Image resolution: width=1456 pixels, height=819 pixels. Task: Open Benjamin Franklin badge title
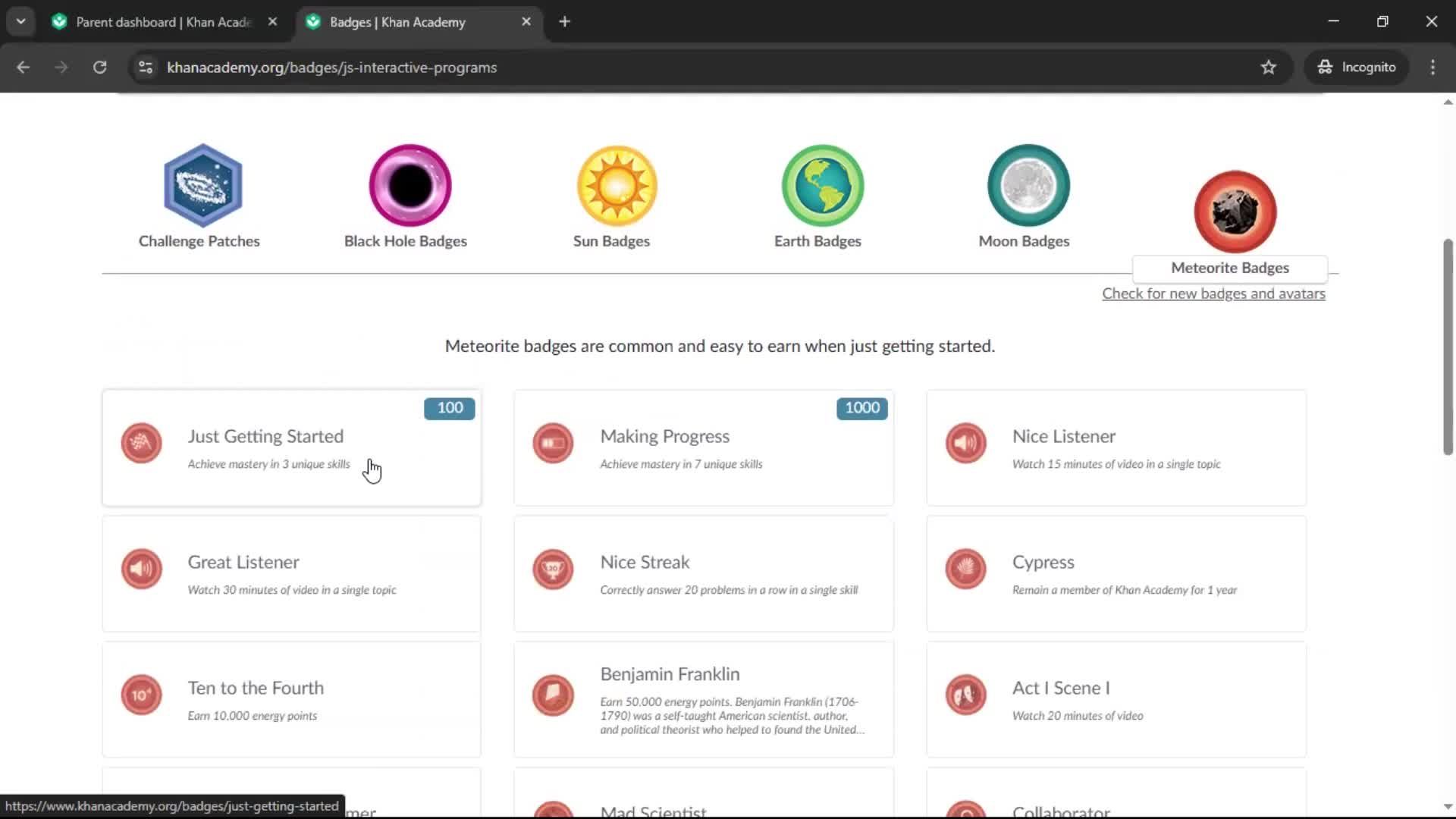[x=670, y=674]
